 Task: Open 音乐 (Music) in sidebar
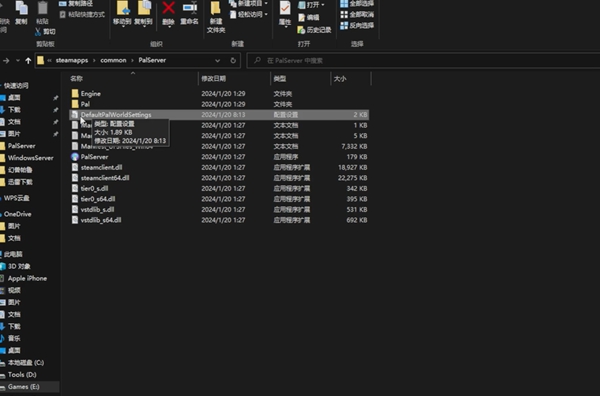coord(14,338)
